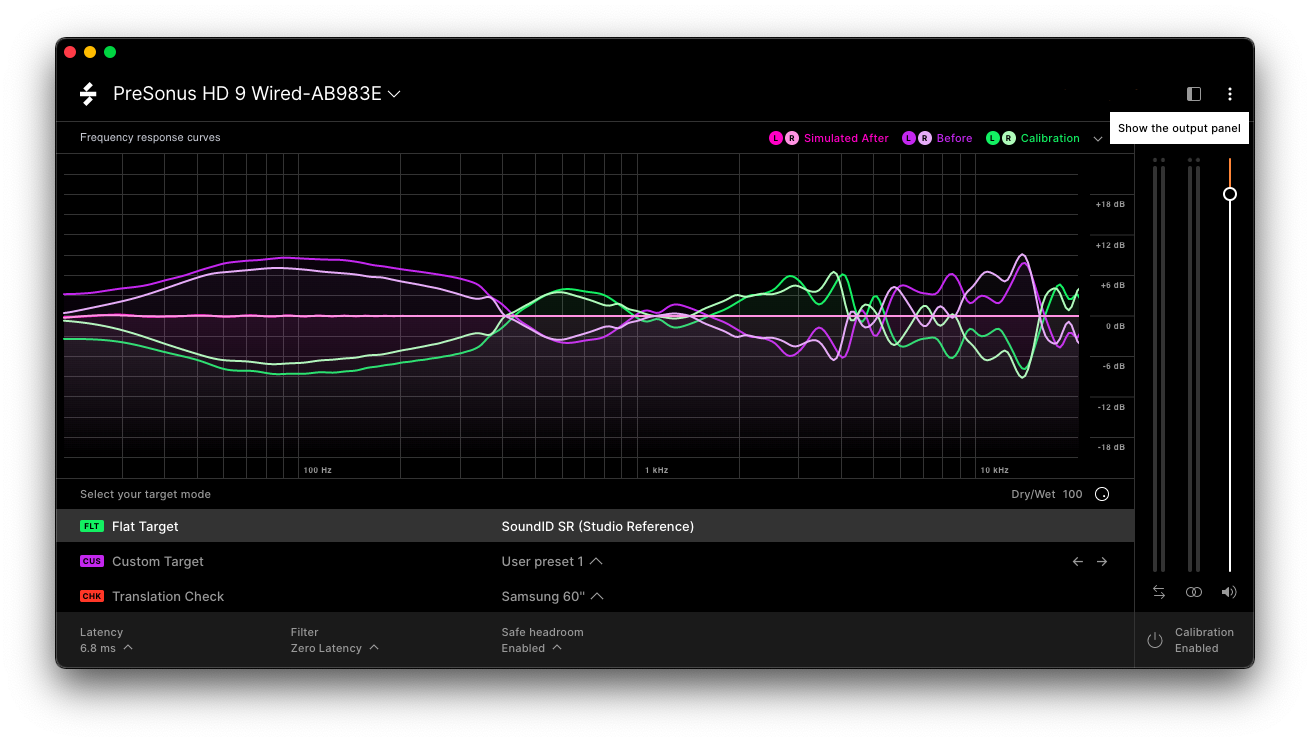Click the output volume slider handle
Screen dimensions: 1310x742
tap(1230, 194)
